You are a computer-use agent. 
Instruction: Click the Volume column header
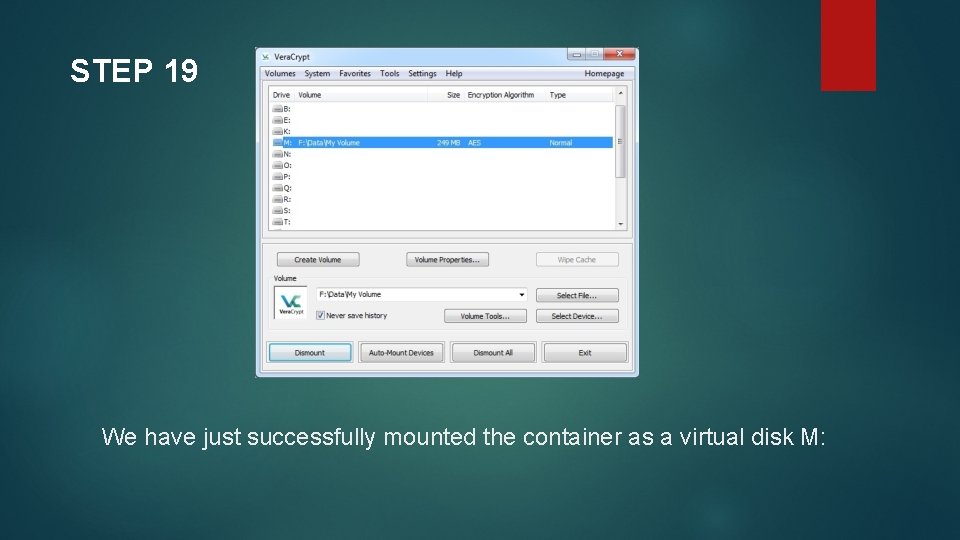click(x=361, y=95)
